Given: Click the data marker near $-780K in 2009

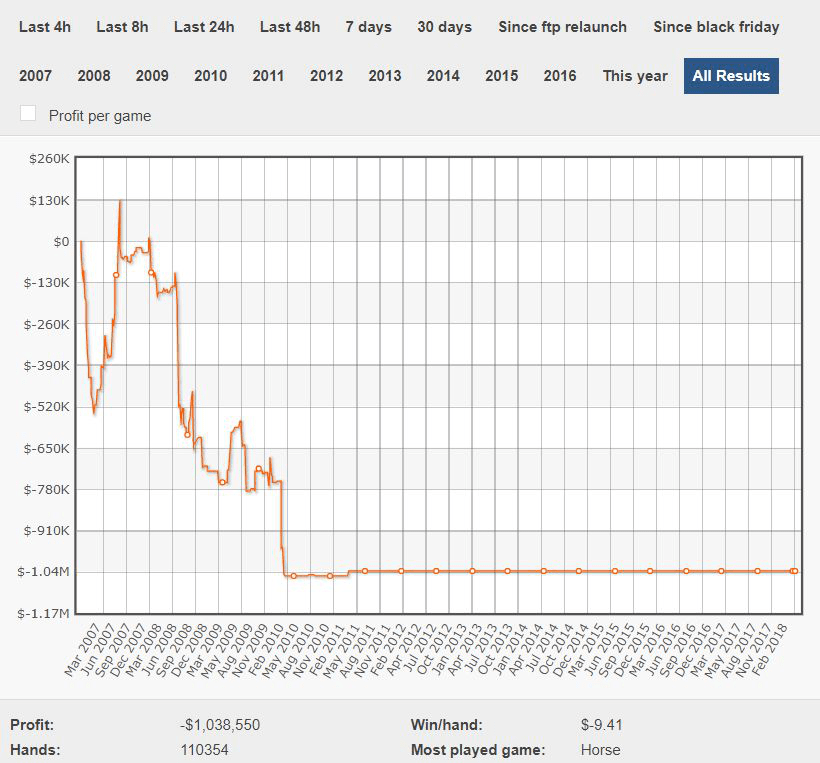Looking at the screenshot, I should coord(222,482).
